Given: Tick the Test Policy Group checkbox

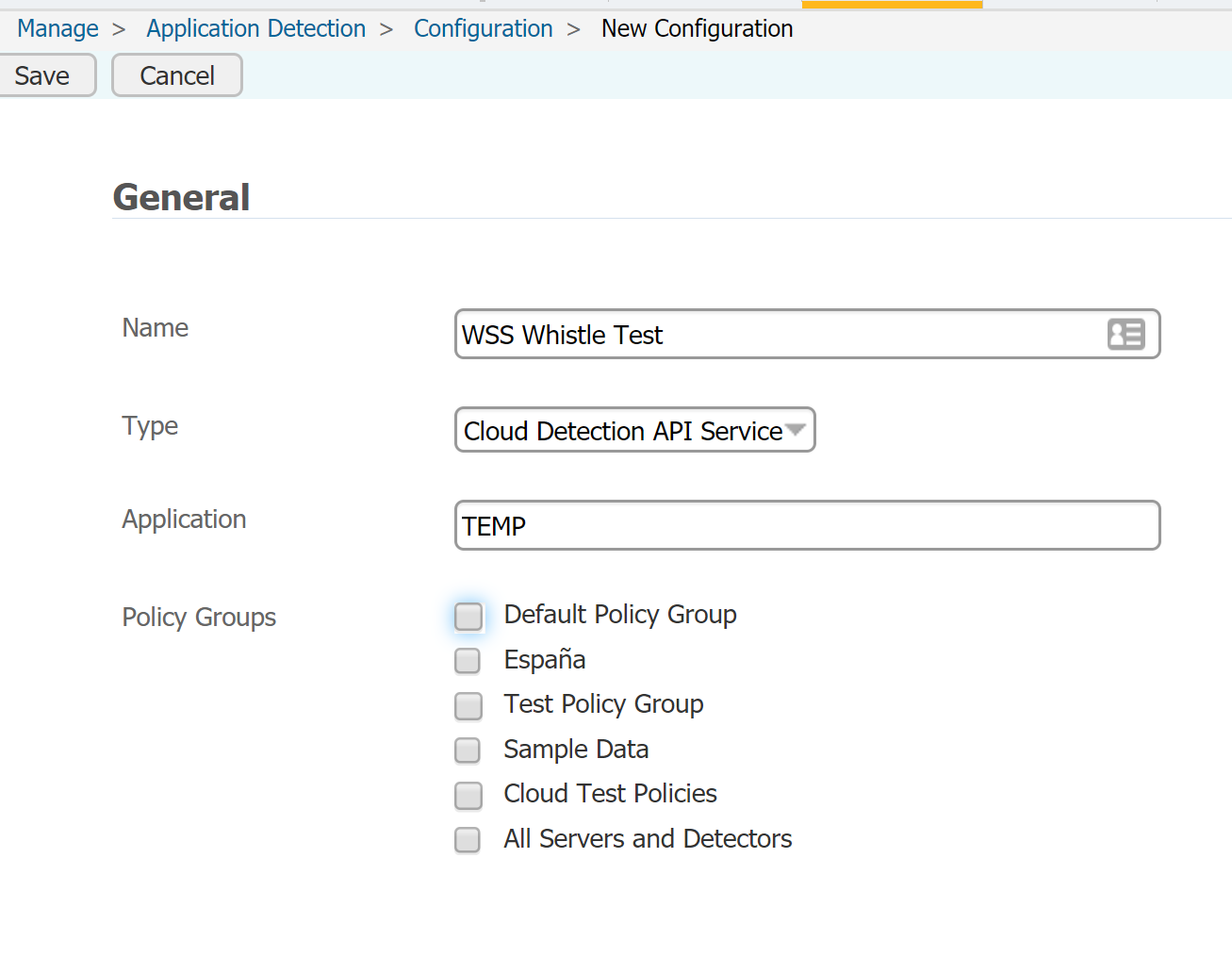Looking at the screenshot, I should coord(468,705).
